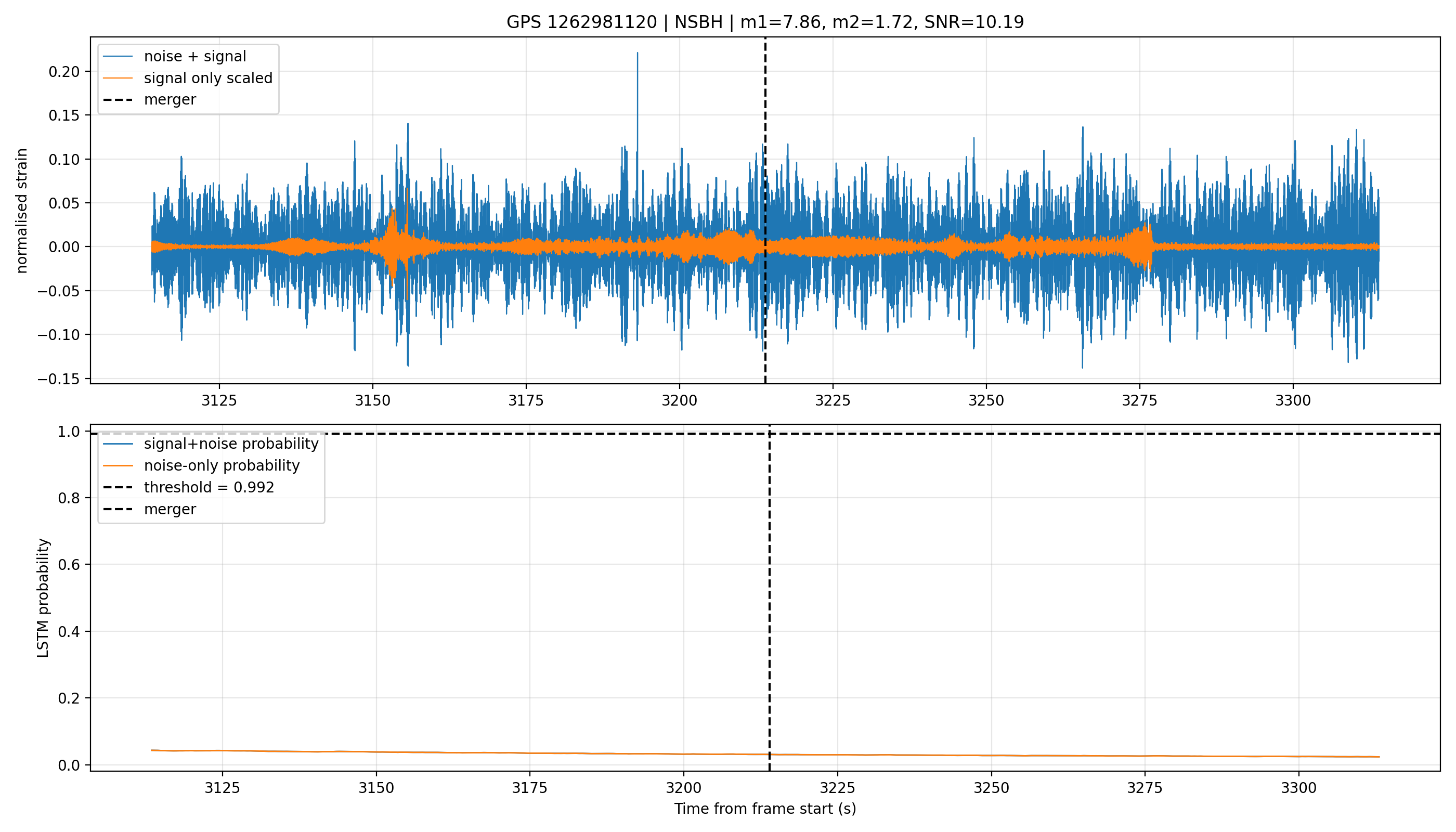
Task: Click orange swatch beside 'signal only scaled'
Action: (118, 79)
